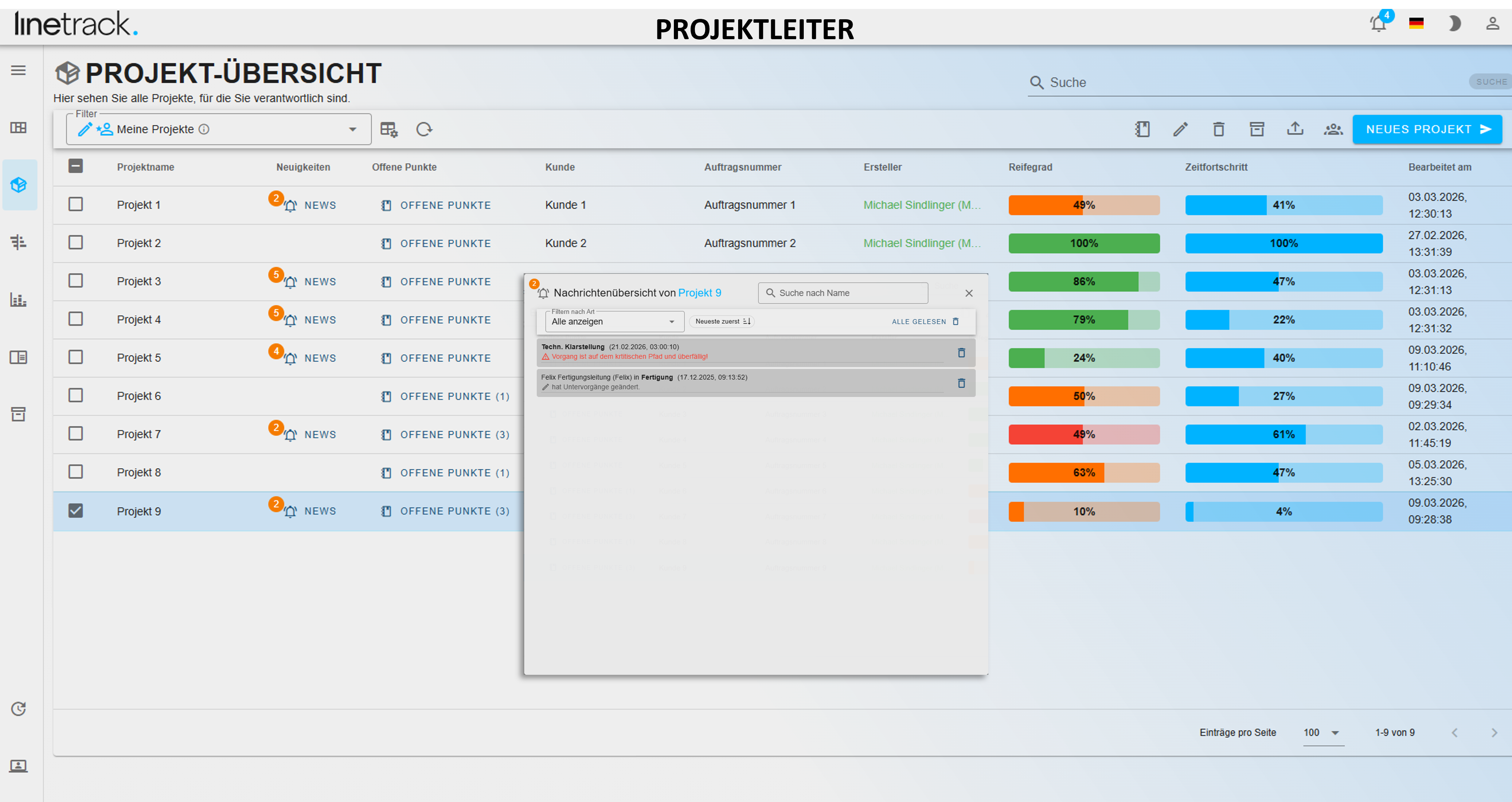Open the Projekt 9 link in message dialog

pyautogui.click(x=700, y=293)
